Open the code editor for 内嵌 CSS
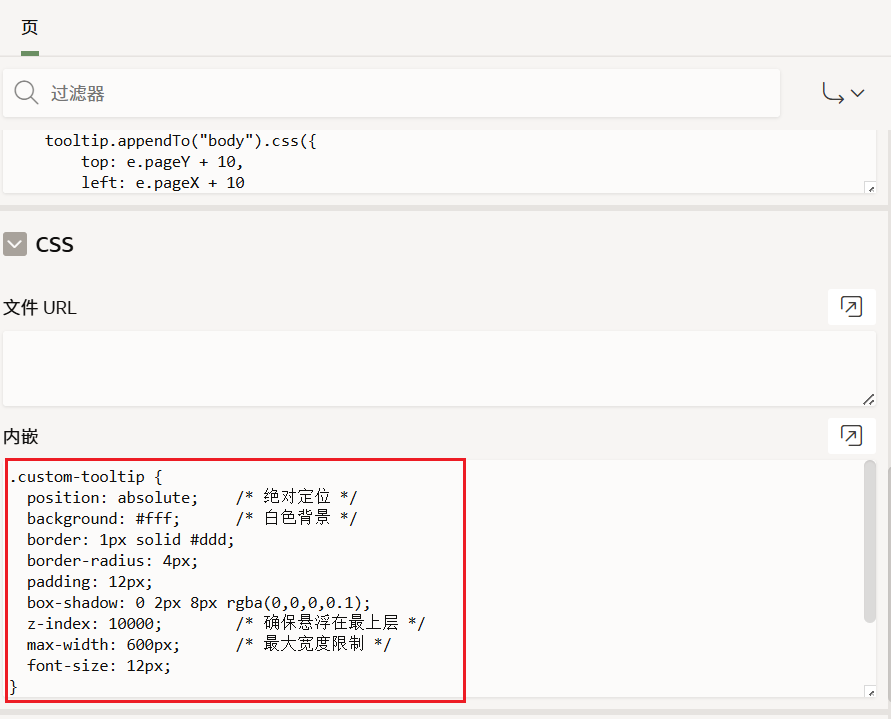The image size is (891, 719). 851,435
